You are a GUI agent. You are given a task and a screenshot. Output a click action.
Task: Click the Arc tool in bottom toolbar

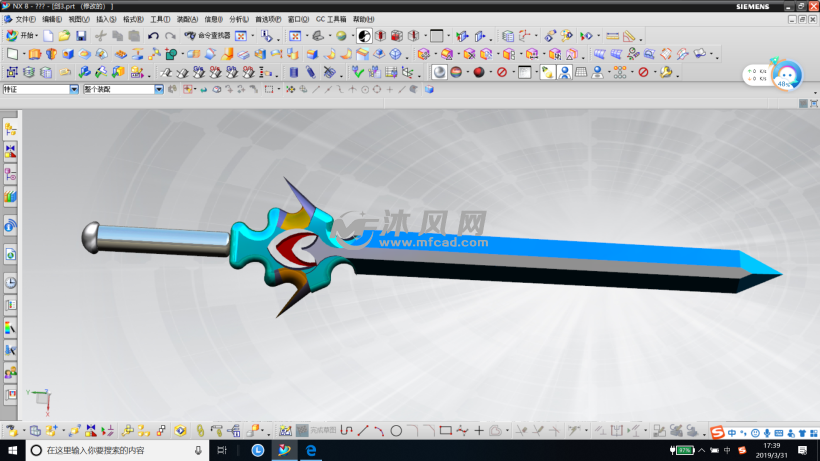[x=379, y=431]
